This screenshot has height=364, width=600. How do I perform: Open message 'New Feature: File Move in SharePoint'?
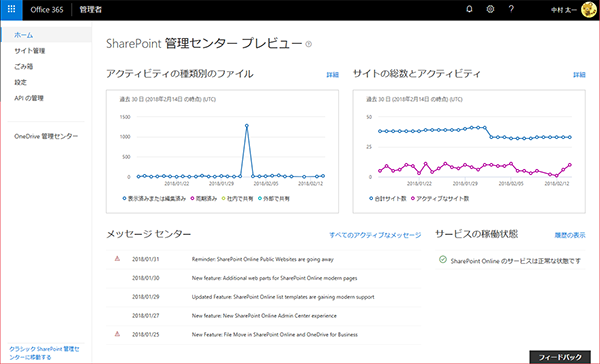click(275, 334)
